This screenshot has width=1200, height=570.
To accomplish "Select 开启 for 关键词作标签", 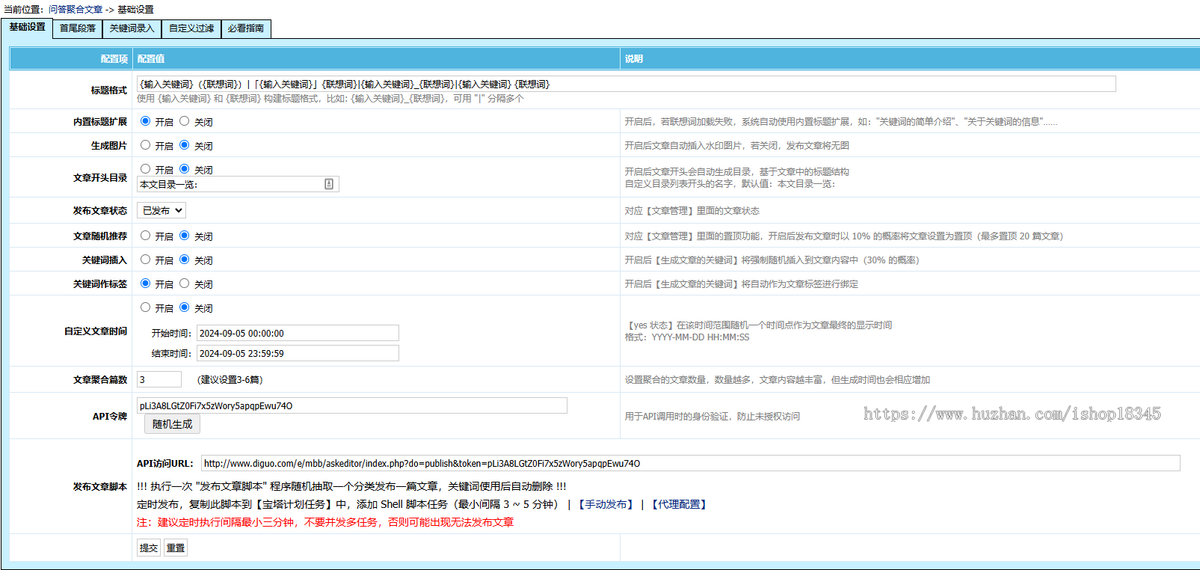I will coord(146,284).
